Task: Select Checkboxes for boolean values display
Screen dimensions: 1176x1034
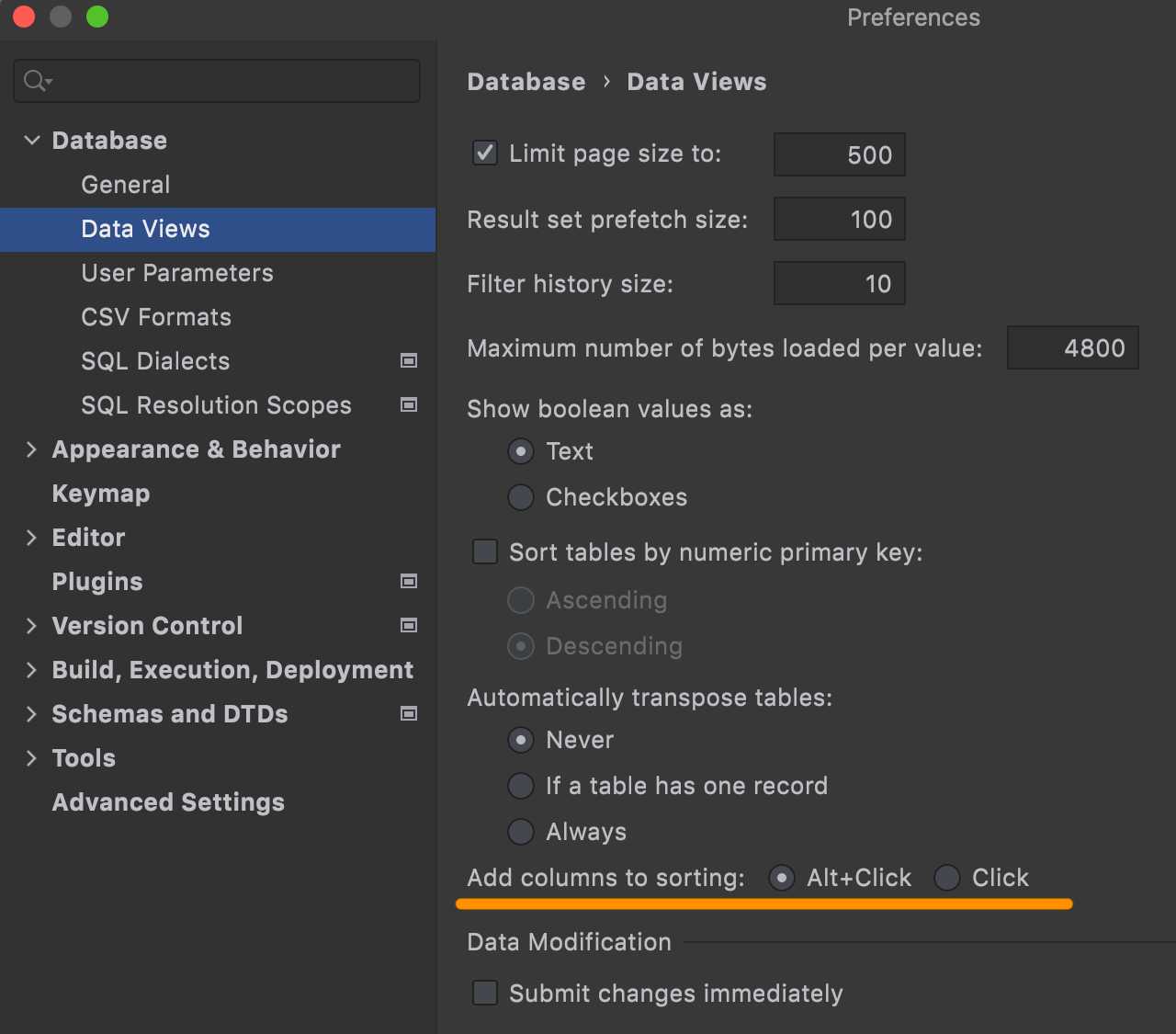Action: point(521,497)
